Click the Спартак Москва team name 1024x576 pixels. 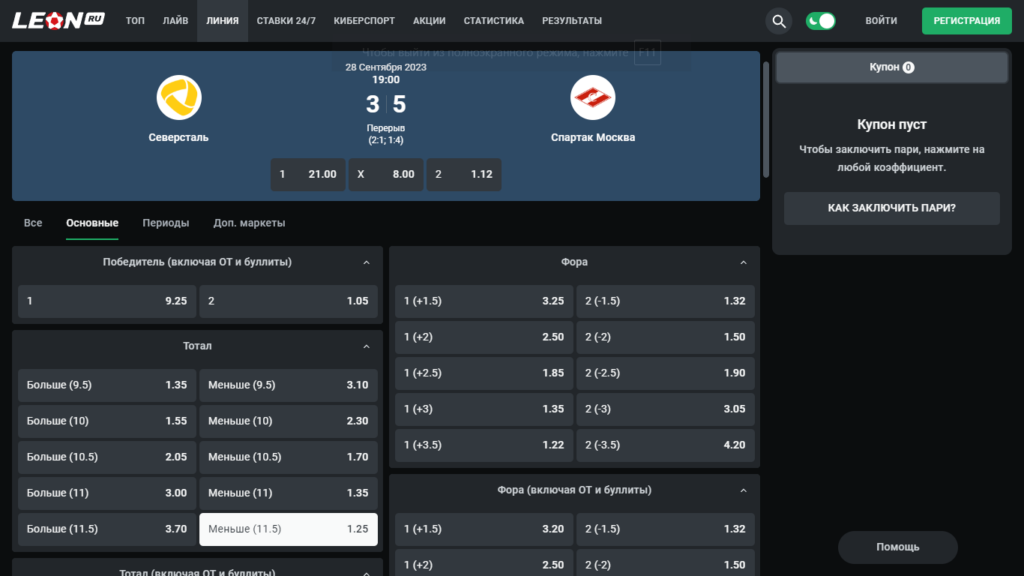(x=592, y=138)
